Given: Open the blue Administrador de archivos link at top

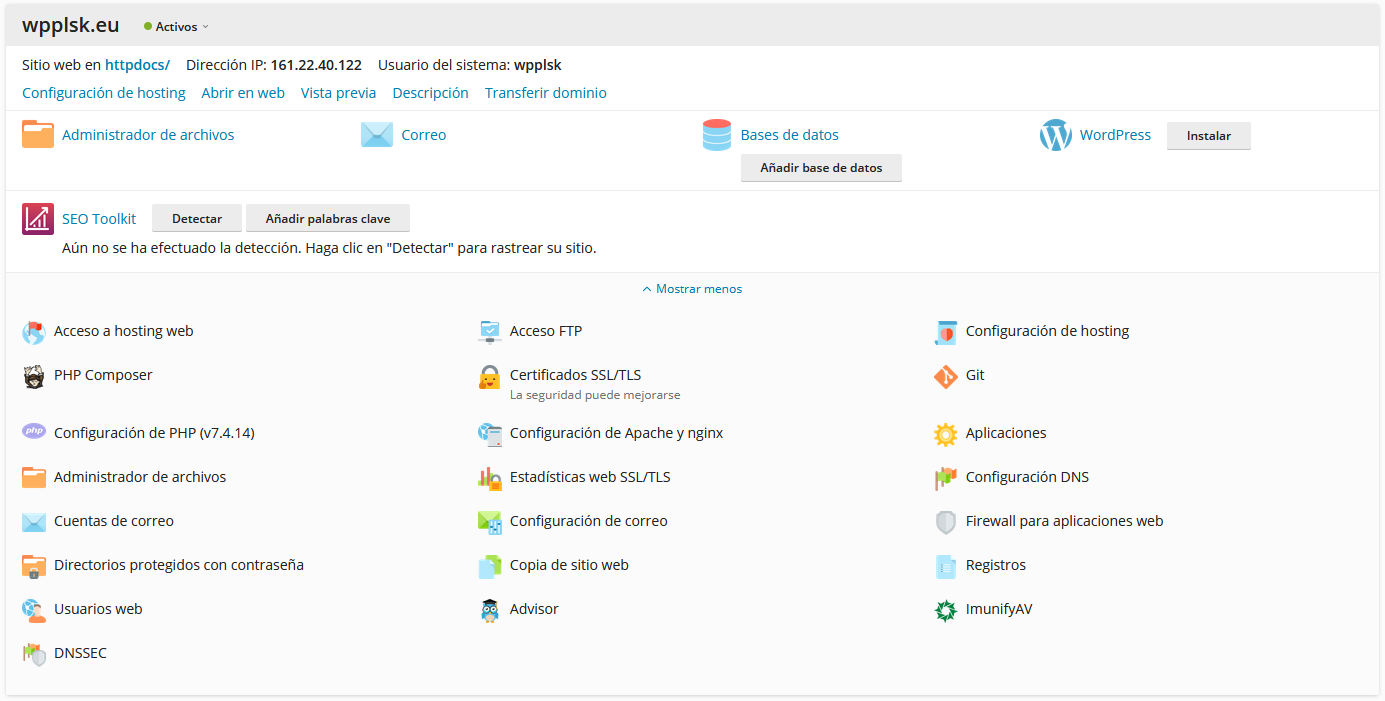Looking at the screenshot, I should tap(148, 135).
